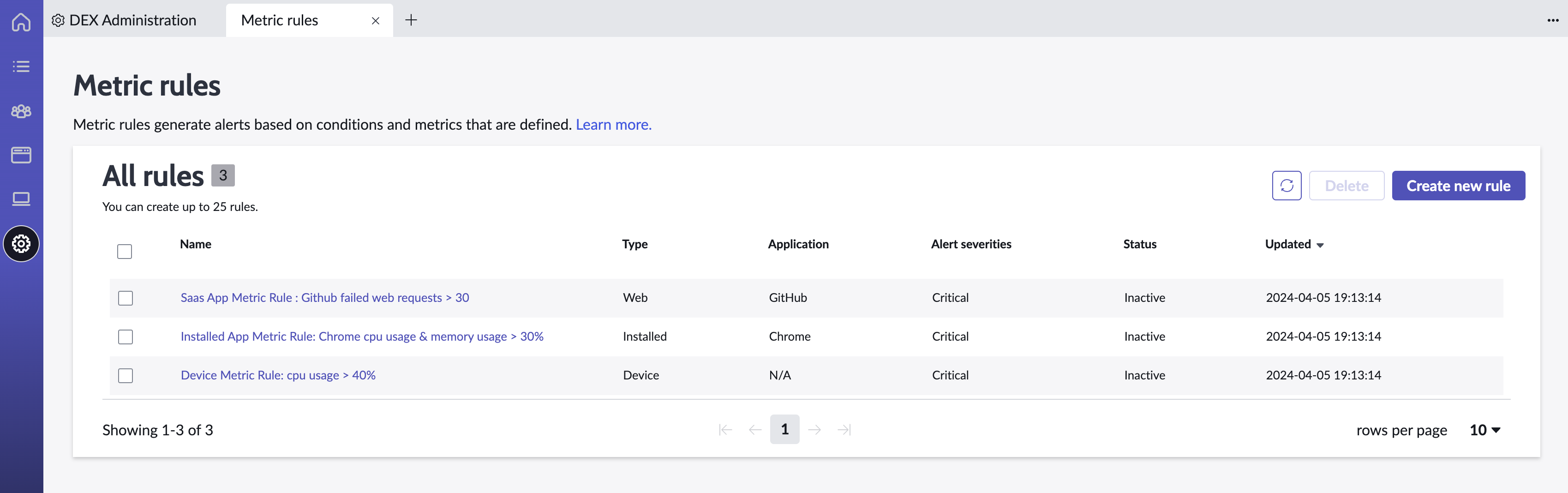Click the refresh rules icon button
1568x493 pixels.
coord(1286,186)
